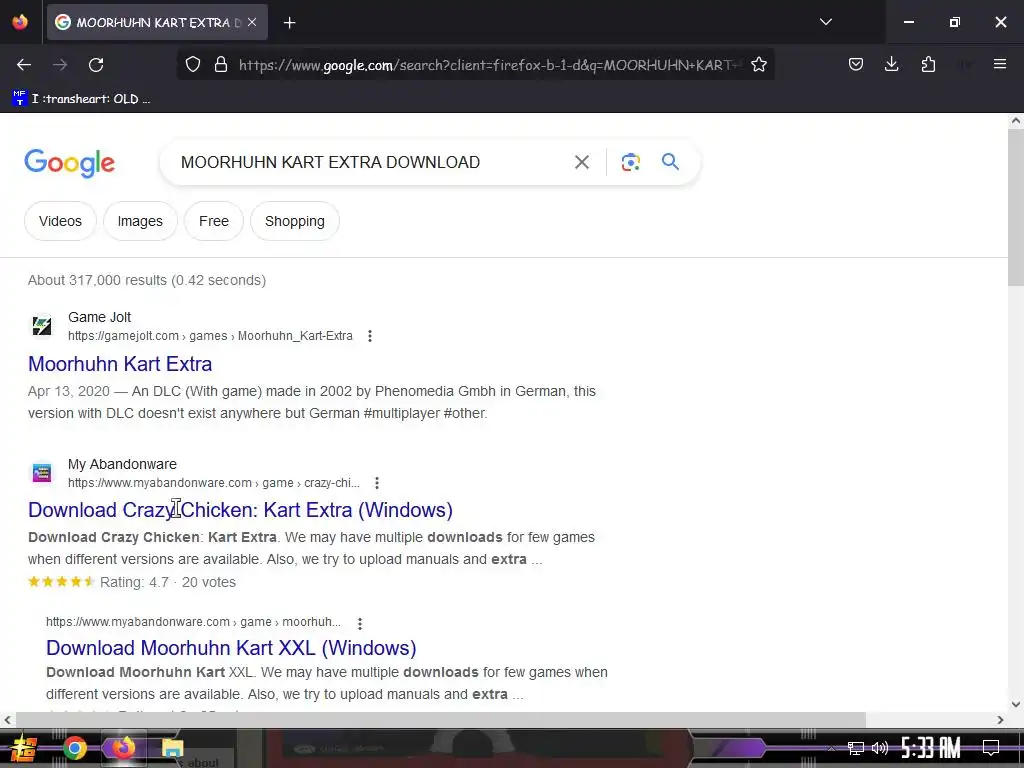Viewport: 1024px width, 768px height.
Task: Click the scroll up arrow
Action: (x=1016, y=121)
